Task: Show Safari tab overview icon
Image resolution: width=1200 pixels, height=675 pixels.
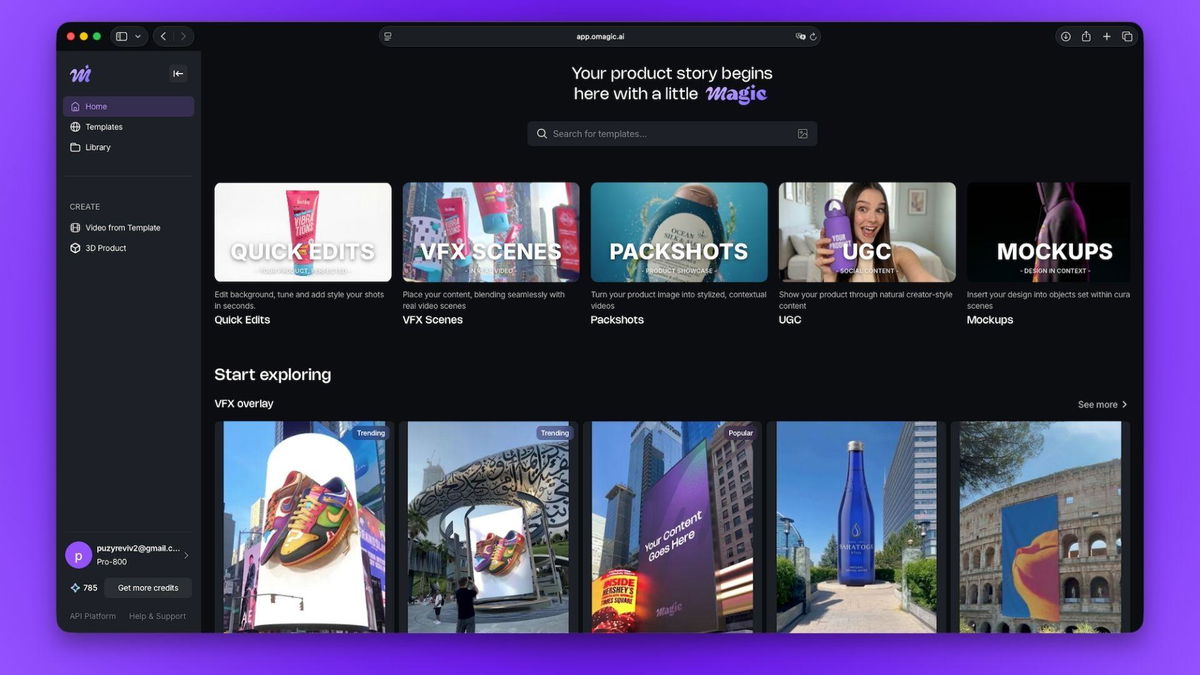Action: coord(1127,36)
